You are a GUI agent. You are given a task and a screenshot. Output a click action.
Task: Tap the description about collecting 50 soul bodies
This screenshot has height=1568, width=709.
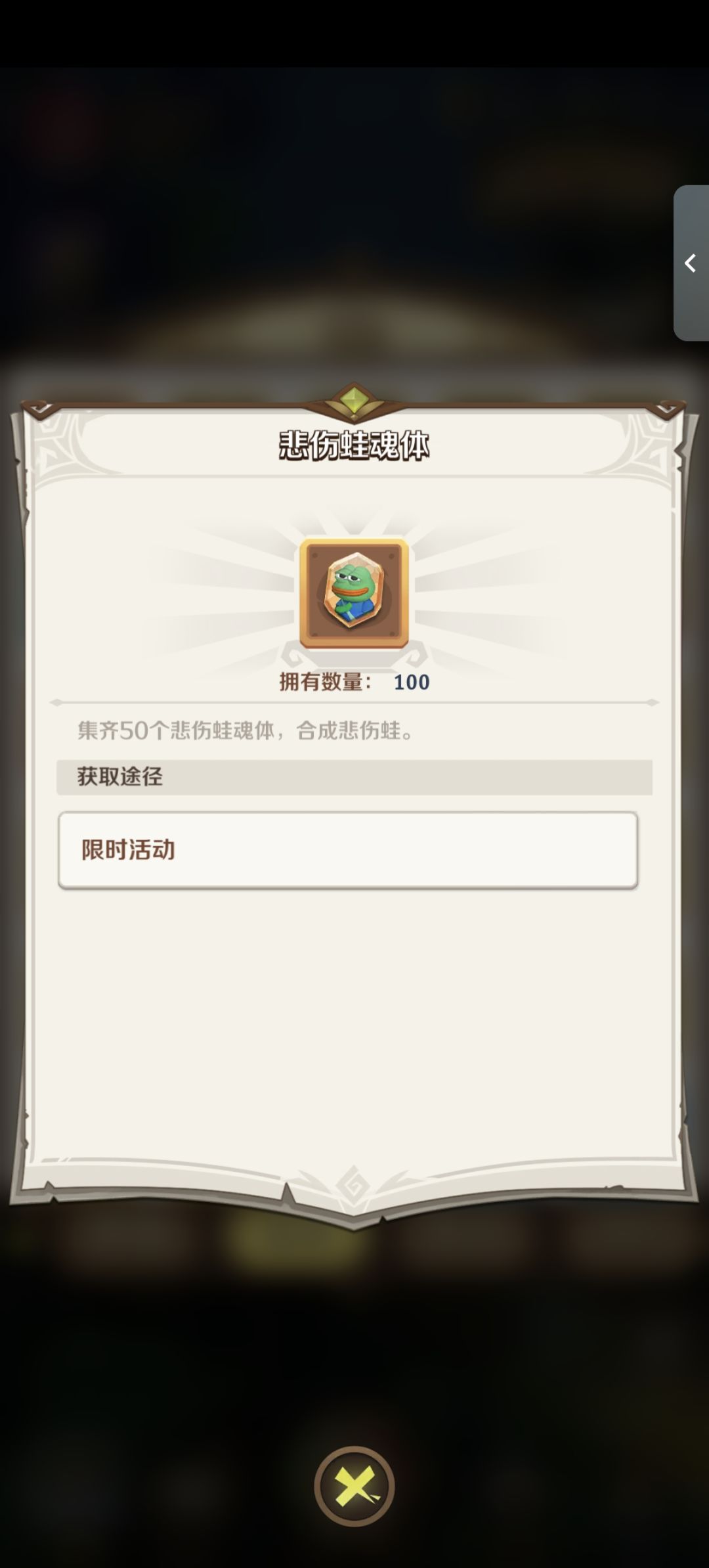(247, 730)
